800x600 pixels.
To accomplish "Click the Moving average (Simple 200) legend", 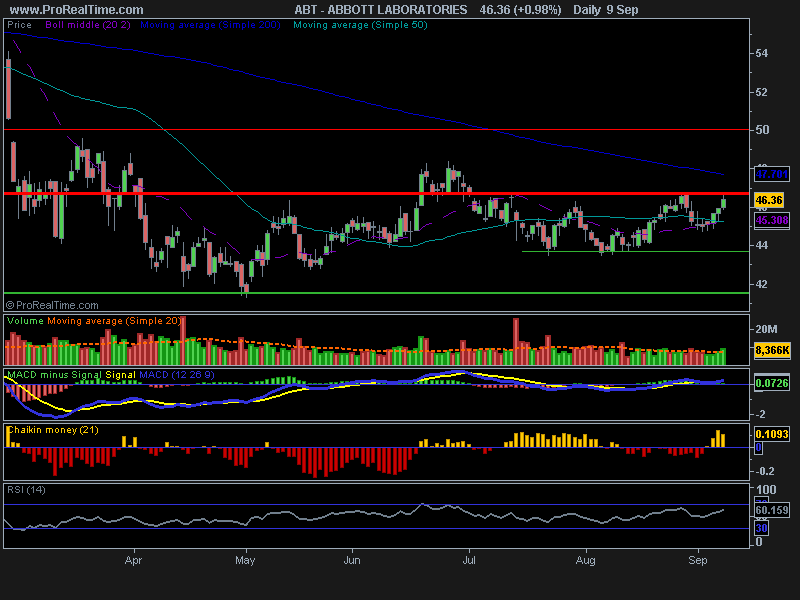I will click(210, 25).
